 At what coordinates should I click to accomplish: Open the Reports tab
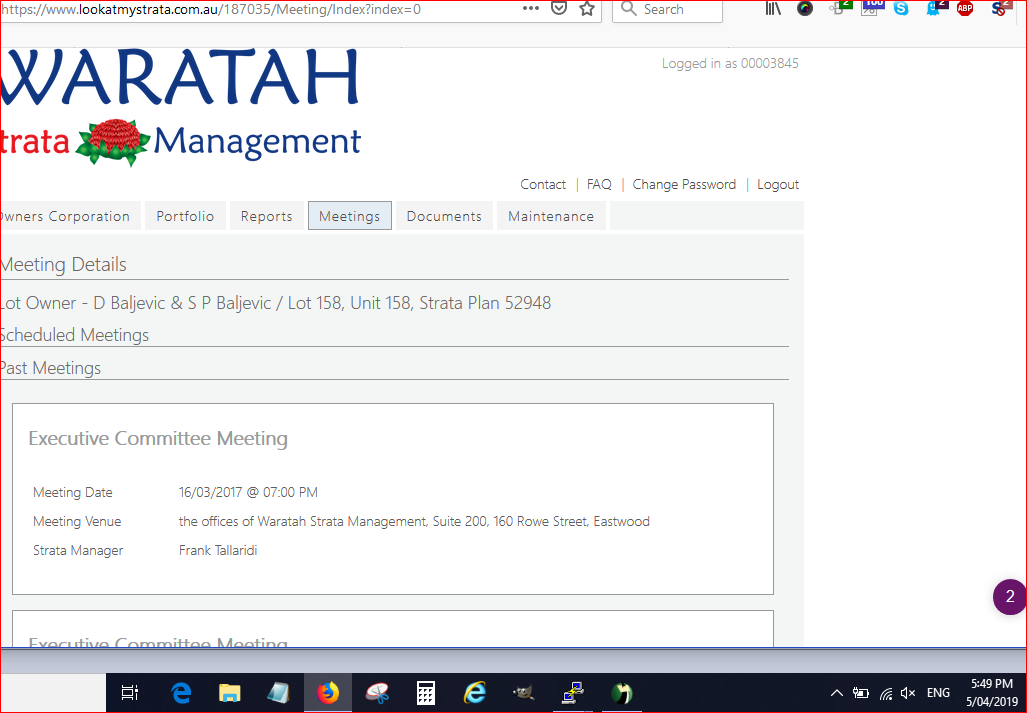[x=267, y=216]
